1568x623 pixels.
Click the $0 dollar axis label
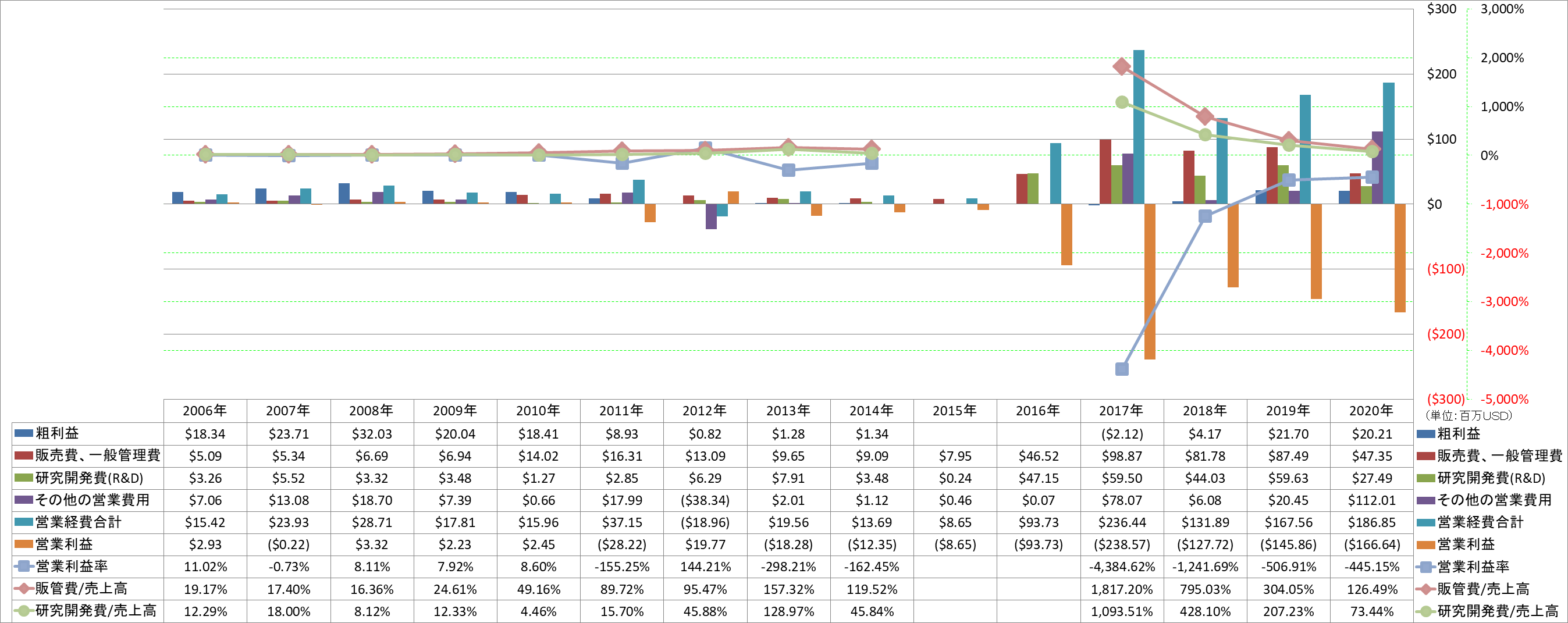[1434, 204]
